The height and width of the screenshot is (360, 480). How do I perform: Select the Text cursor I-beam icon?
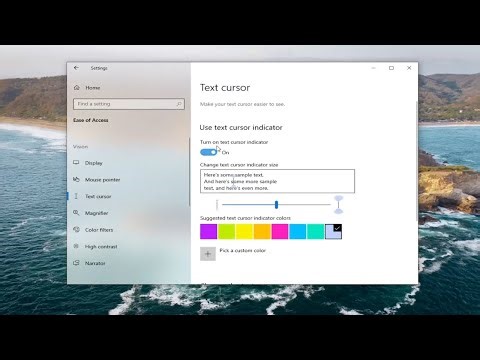pyautogui.click(x=76, y=196)
